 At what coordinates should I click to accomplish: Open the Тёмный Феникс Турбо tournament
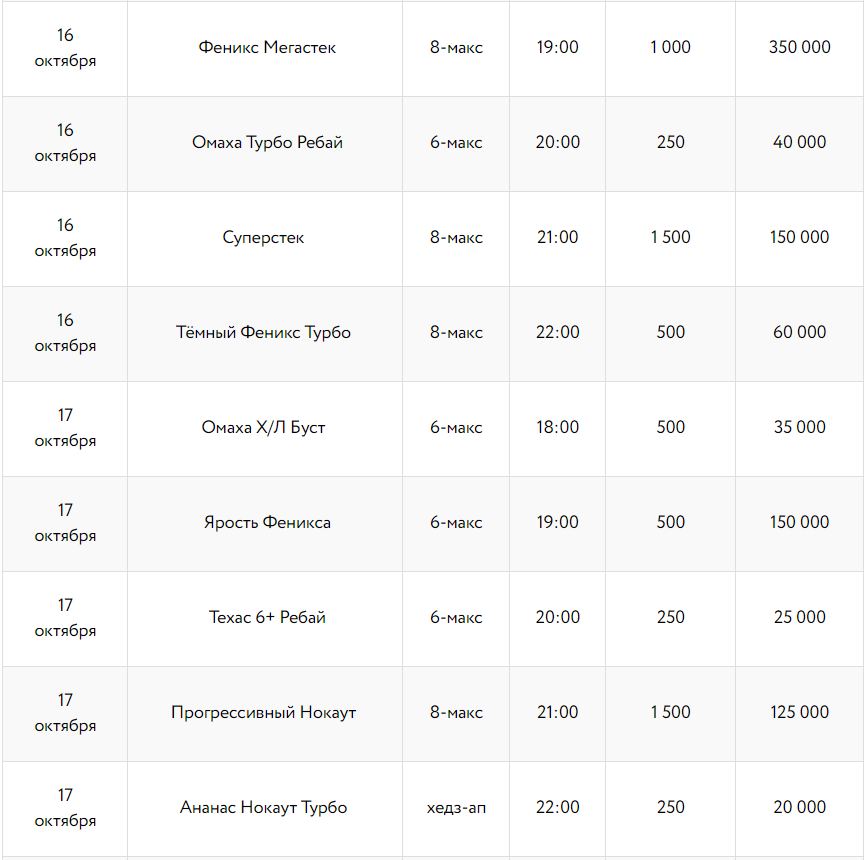tap(264, 333)
